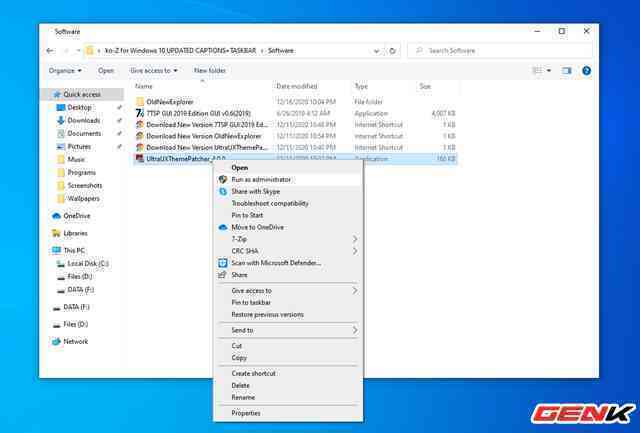Click the This PC monitor icon
The height and width of the screenshot is (433, 640).
(56, 250)
